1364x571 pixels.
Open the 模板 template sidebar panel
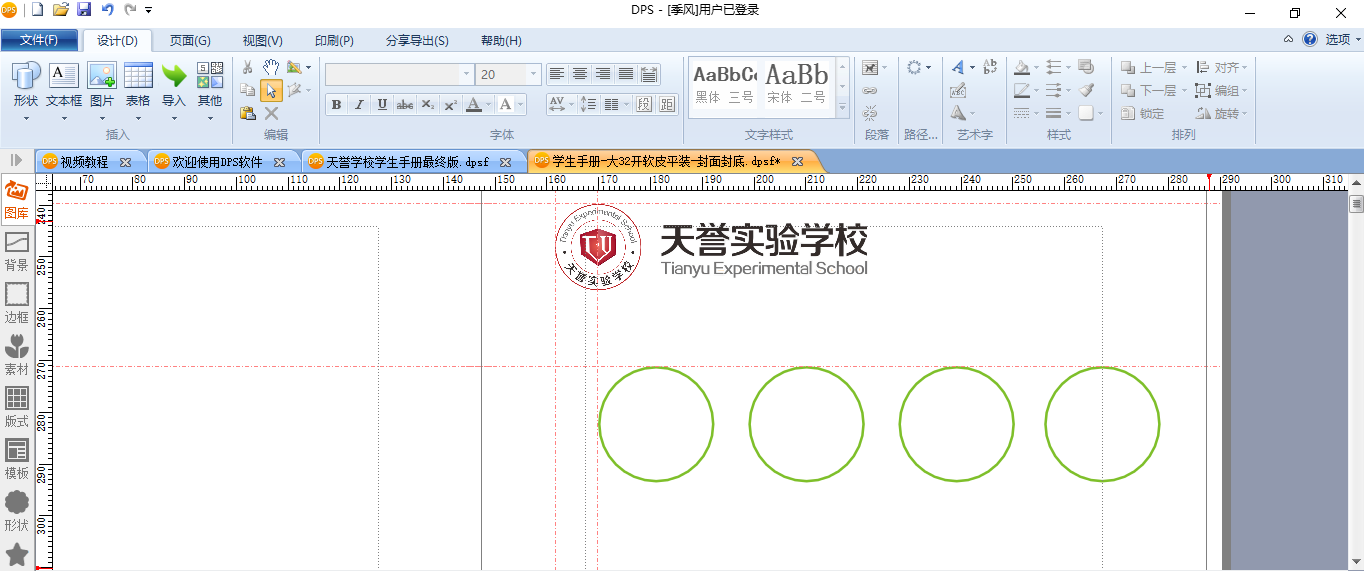16,459
